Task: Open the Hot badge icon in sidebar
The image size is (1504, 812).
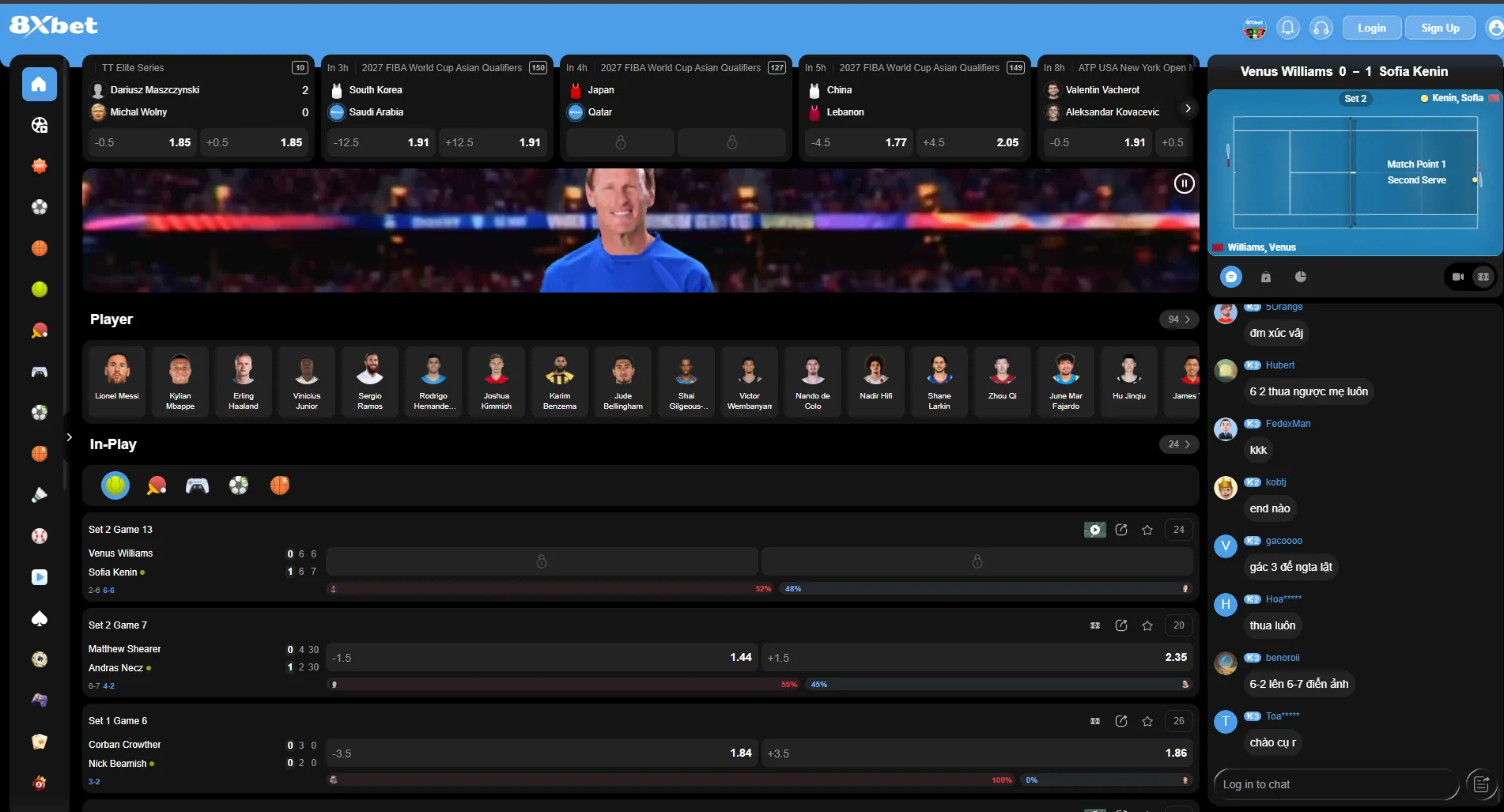Action: coord(40,166)
